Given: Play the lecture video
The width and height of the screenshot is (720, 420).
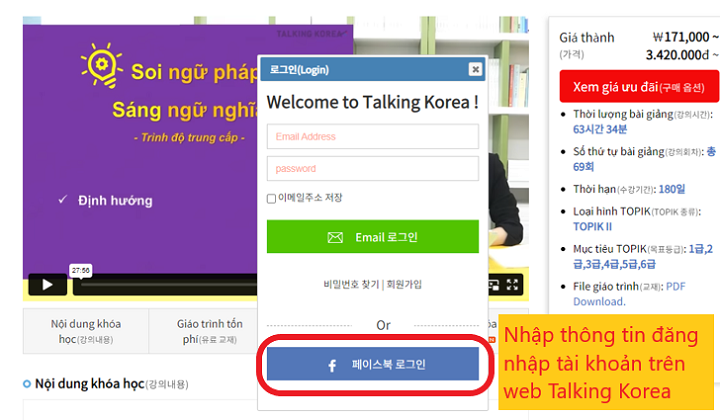Looking at the screenshot, I should 48,285.
